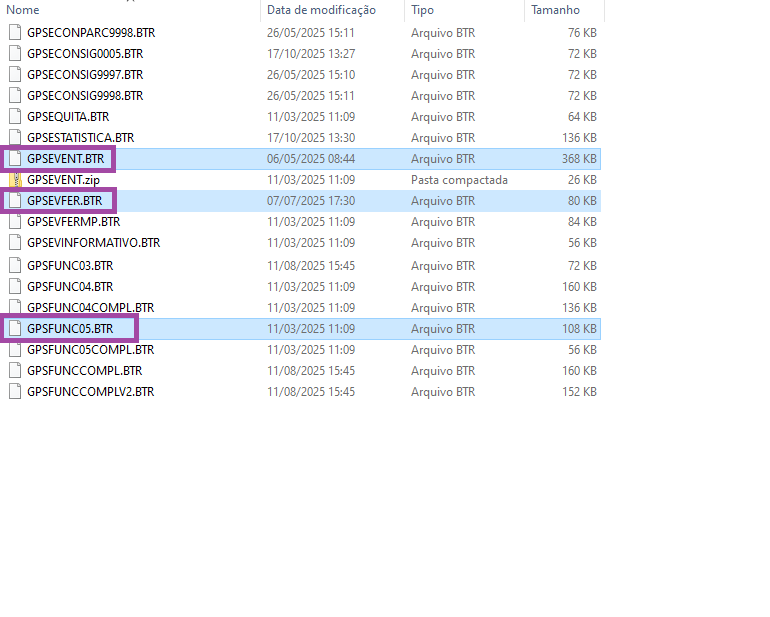Click the file name GPSFUNC05COMPL.BTR
The width and height of the screenshot is (770, 617).
click(x=90, y=350)
